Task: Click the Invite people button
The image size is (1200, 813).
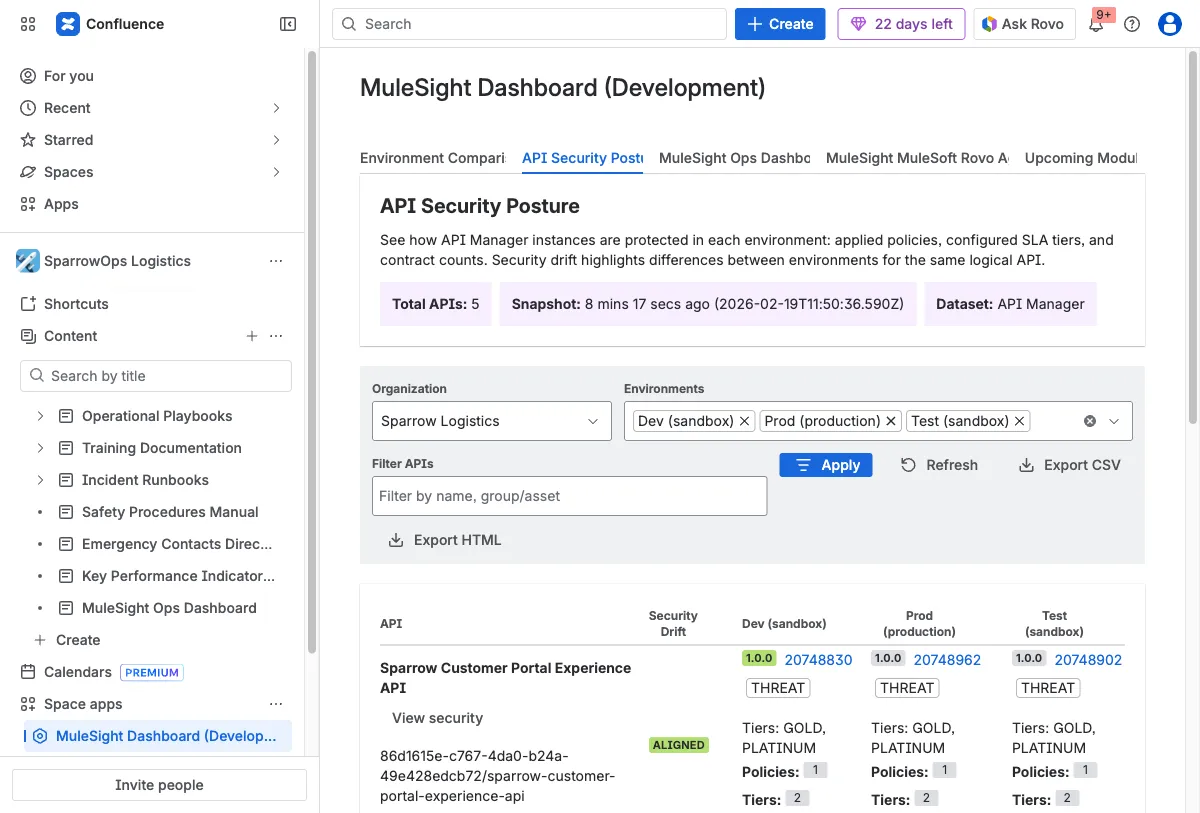Action: pyautogui.click(x=158, y=784)
